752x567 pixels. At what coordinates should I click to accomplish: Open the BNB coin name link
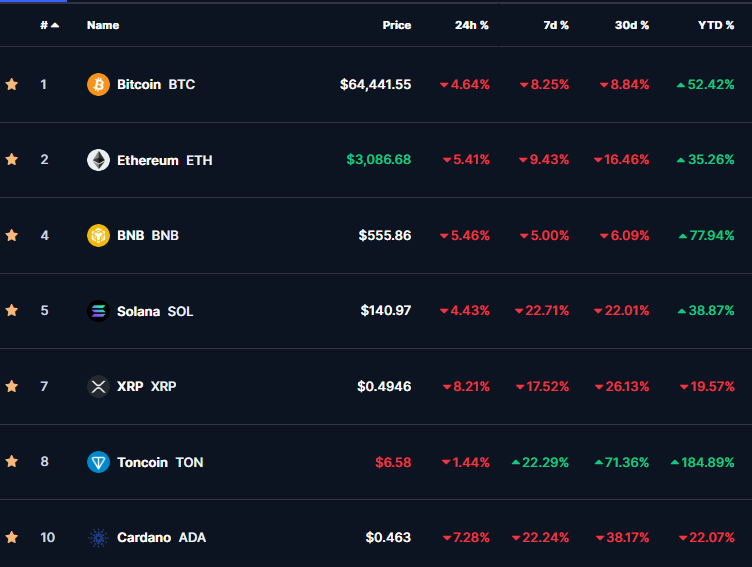tap(148, 235)
